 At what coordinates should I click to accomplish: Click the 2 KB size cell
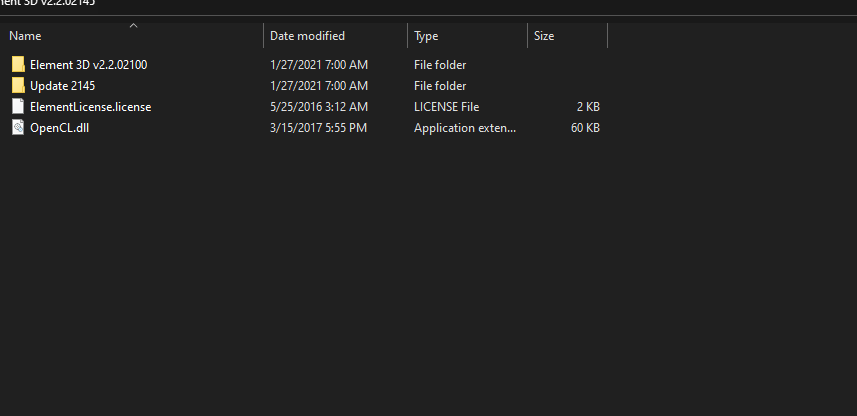[588, 107]
